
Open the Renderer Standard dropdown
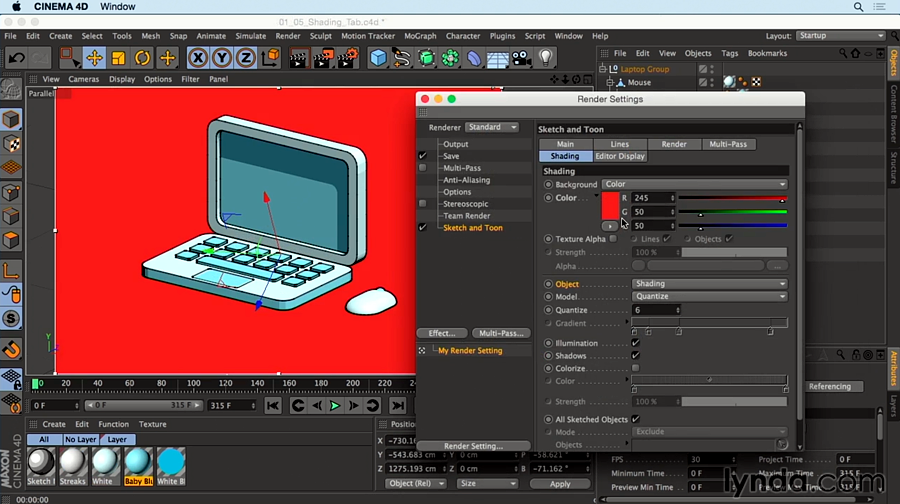click(492, 127)
